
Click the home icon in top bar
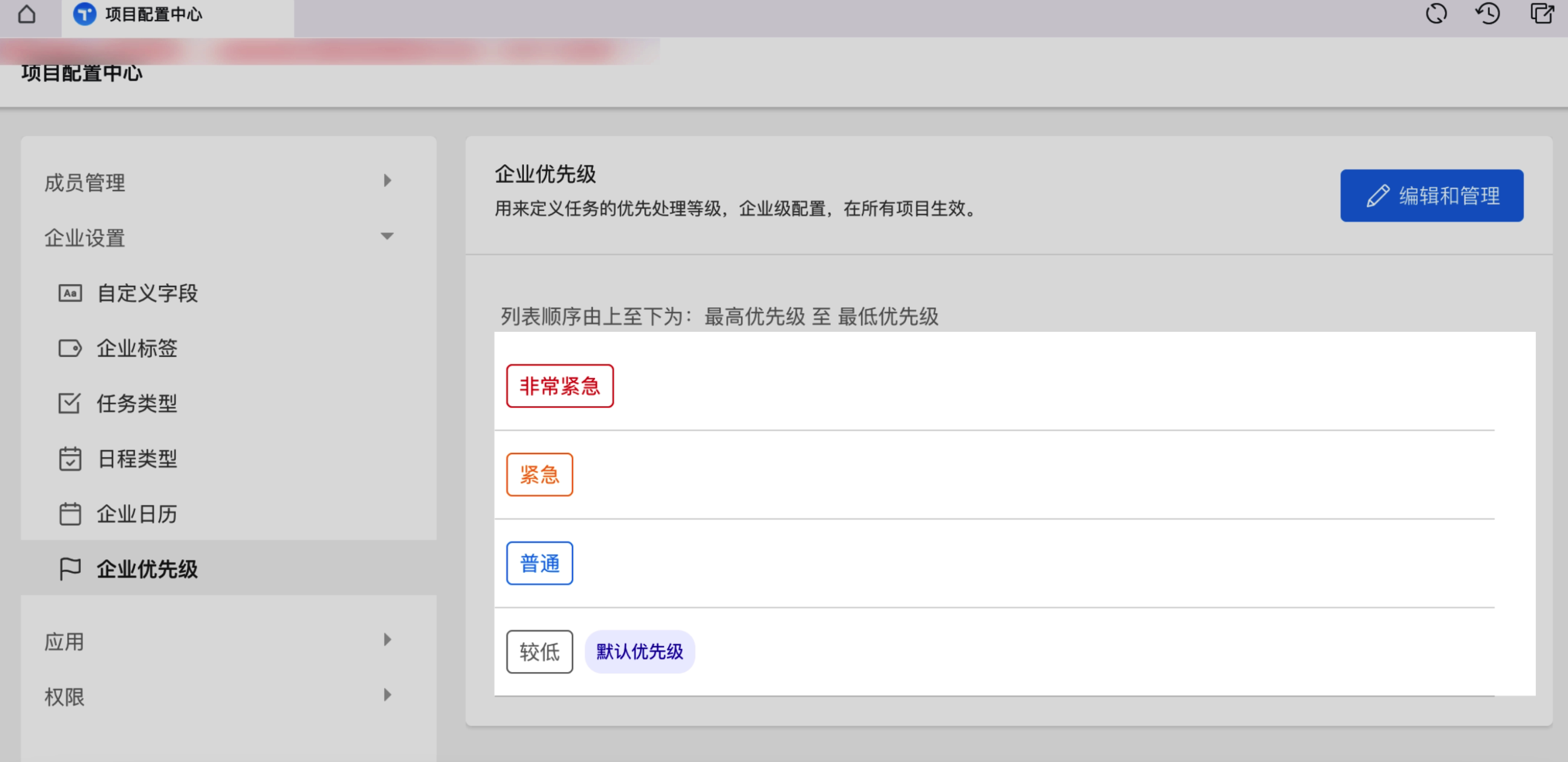click(27, 14)
